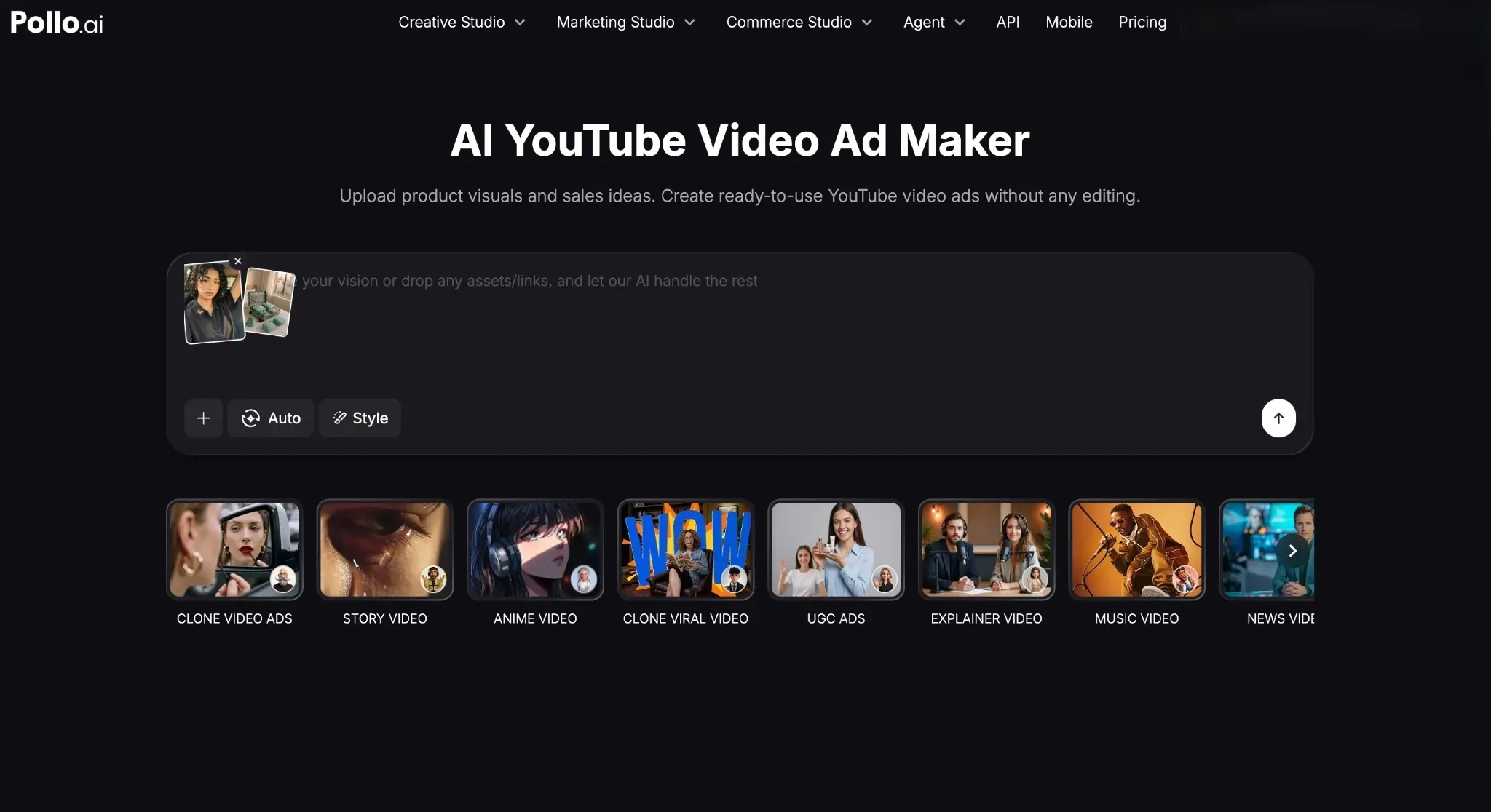This screenshot has height=812, width=1491.
Task: Click the EXPLAINER VIDEO label
Action: (x=986, y=618)
